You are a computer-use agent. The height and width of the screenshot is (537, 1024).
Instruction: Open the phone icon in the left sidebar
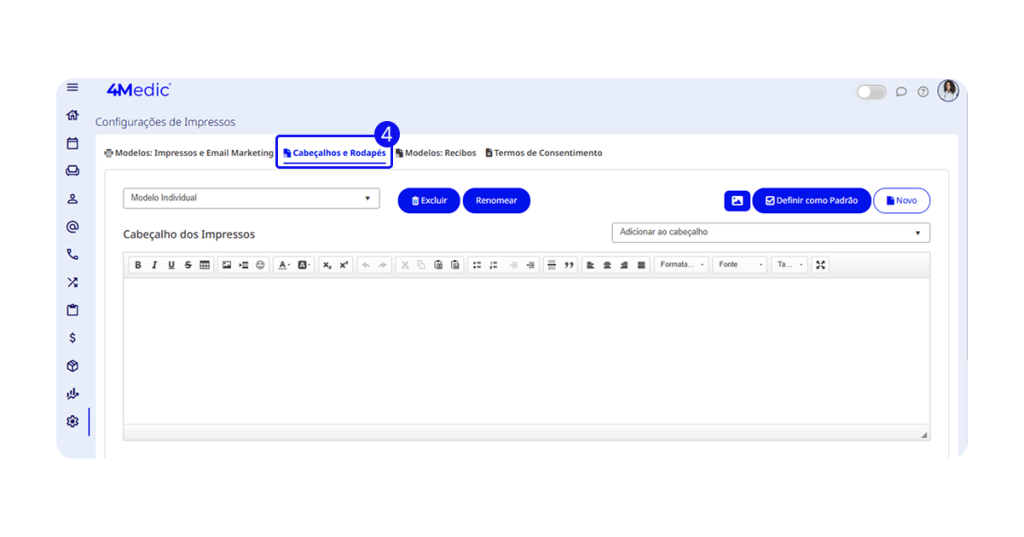click(72, 255)
